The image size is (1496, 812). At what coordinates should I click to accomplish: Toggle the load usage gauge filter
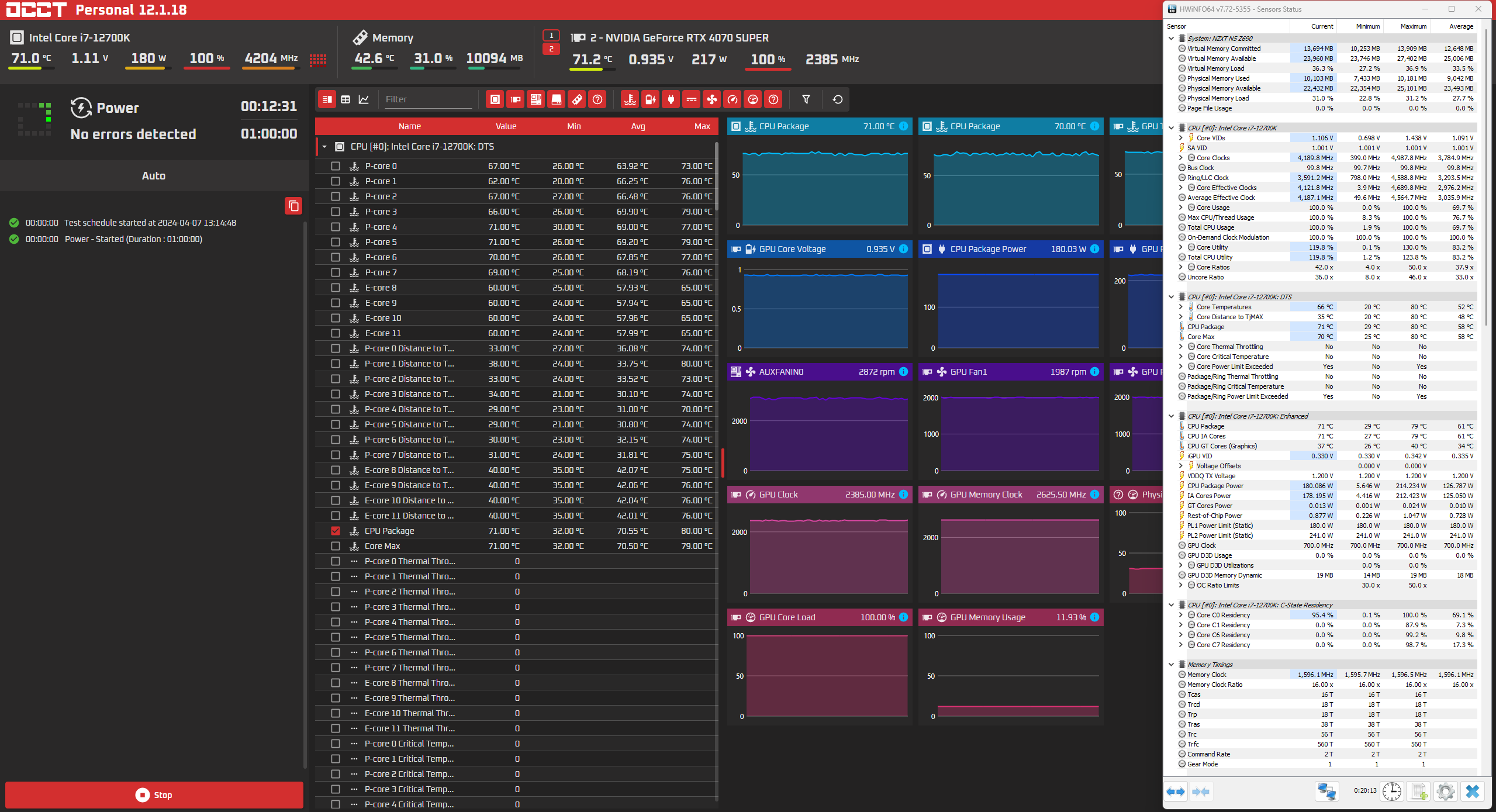pyautogui.click(x=753, y=99)
